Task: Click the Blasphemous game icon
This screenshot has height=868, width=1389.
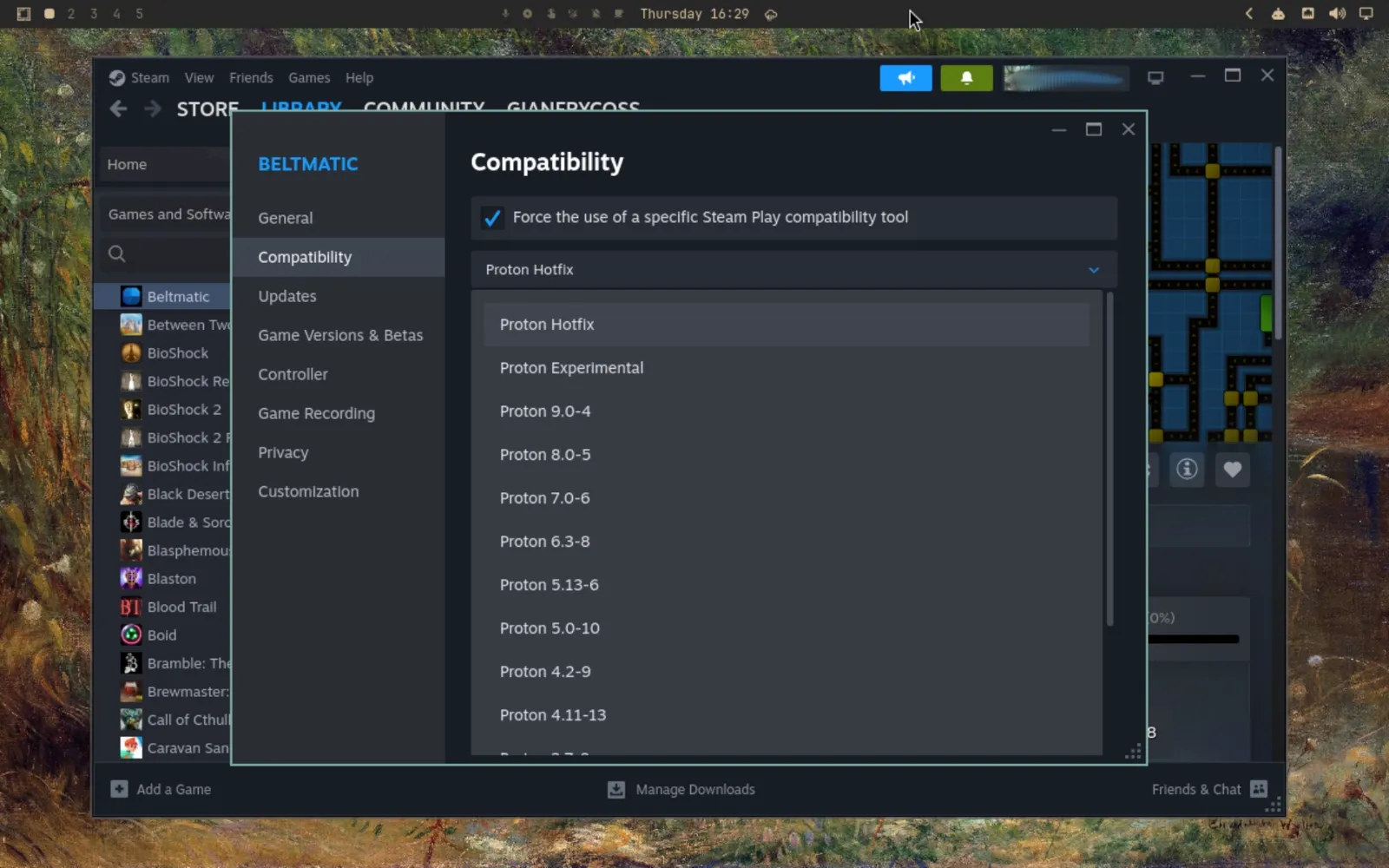Action: pos(131,550)
